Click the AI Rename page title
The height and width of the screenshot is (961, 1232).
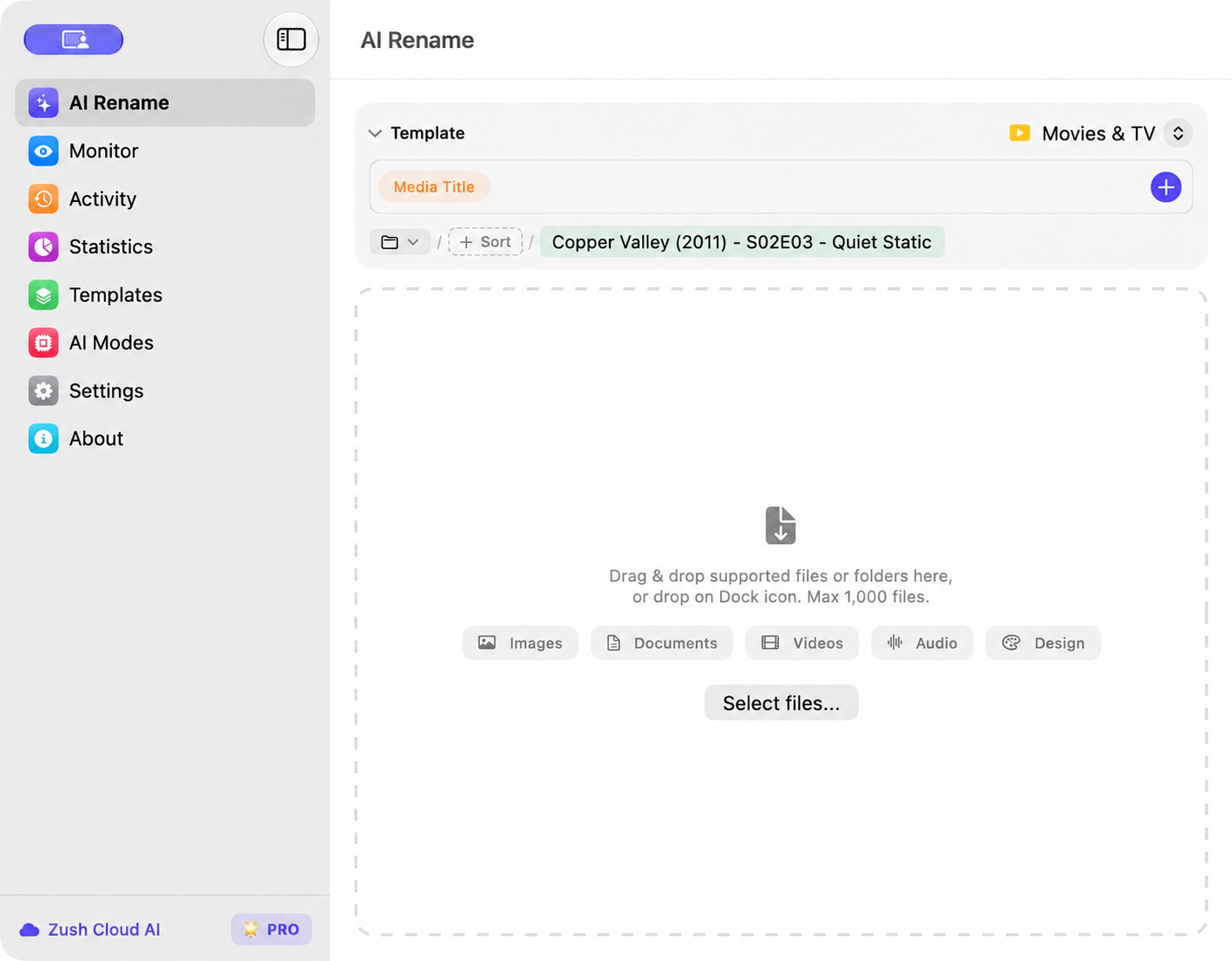click(417, 40)
